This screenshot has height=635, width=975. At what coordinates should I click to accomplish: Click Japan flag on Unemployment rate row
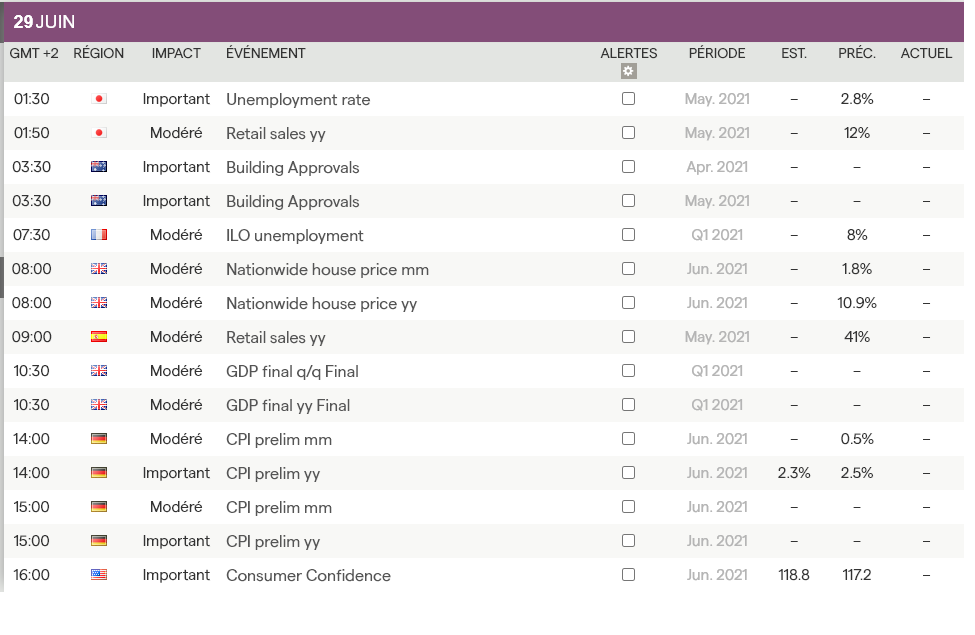(x=99, y=99)
